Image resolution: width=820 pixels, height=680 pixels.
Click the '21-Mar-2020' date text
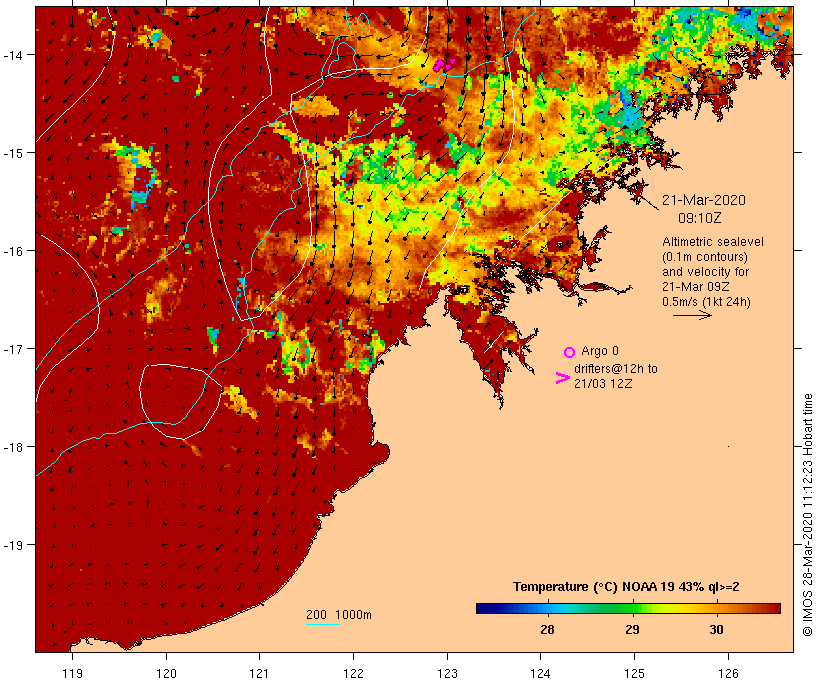tap(704, 200)
